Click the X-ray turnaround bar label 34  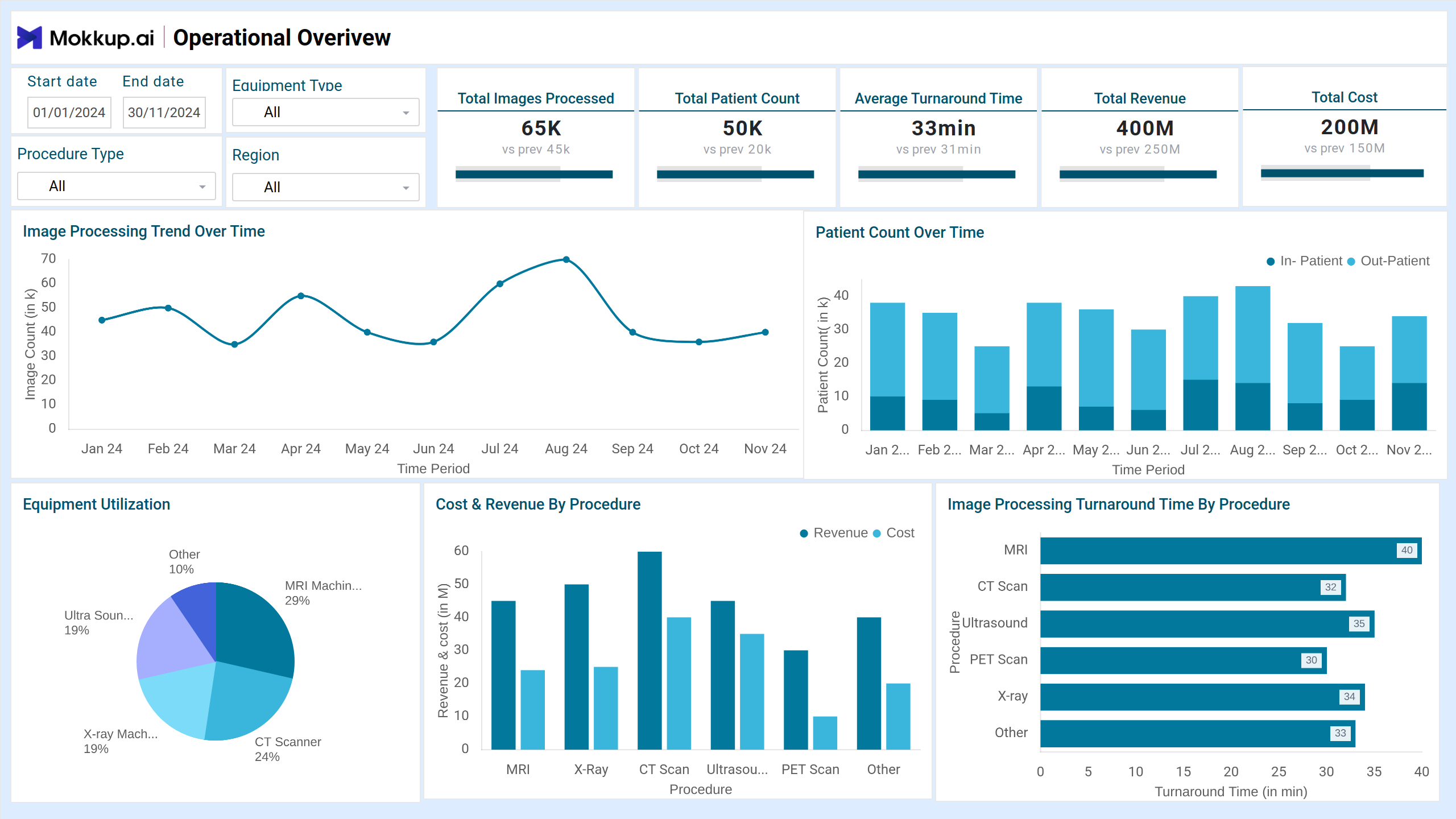[1349, 697]
